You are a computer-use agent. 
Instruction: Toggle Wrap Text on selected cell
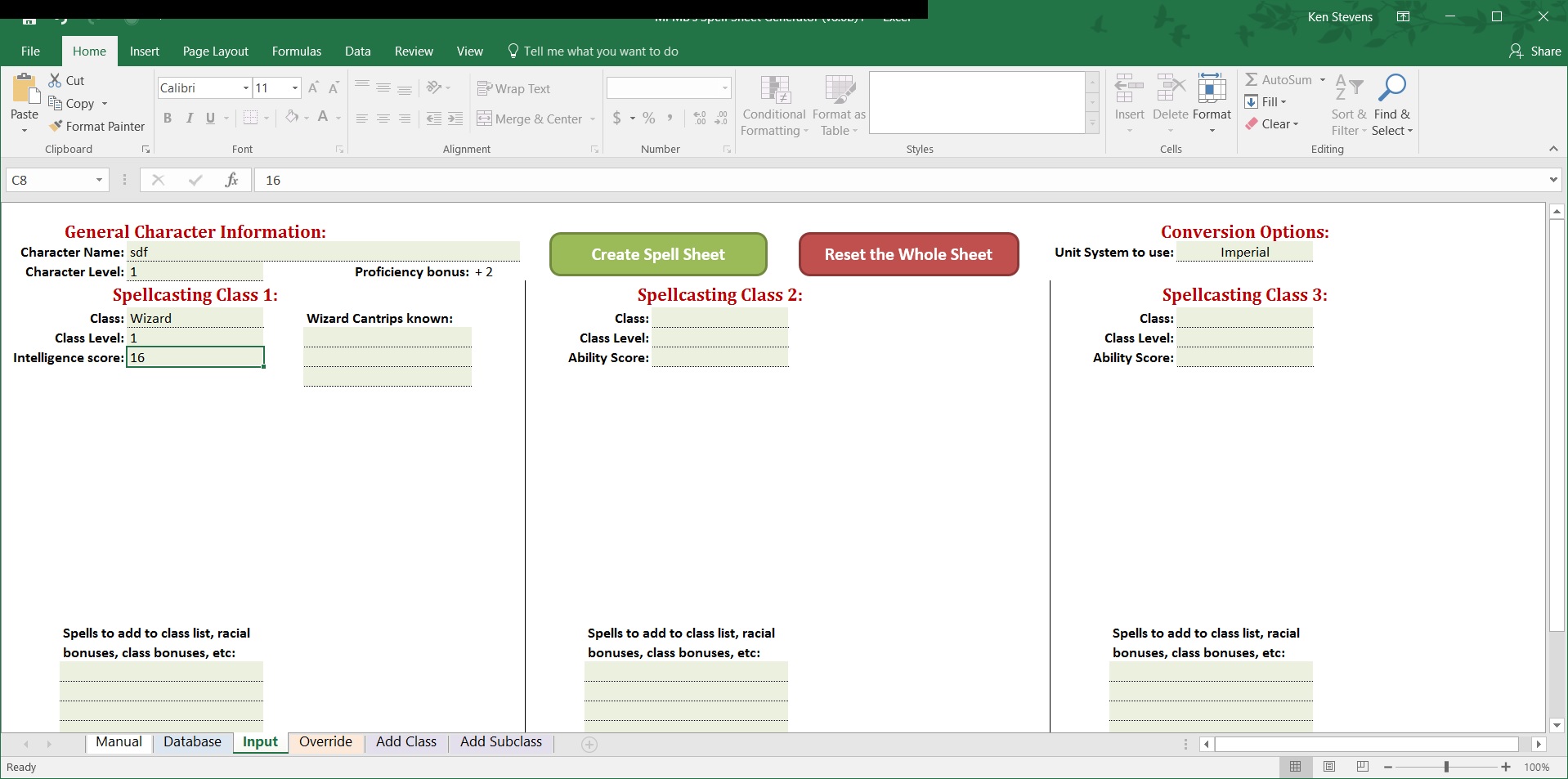click(x=513, y=89)
